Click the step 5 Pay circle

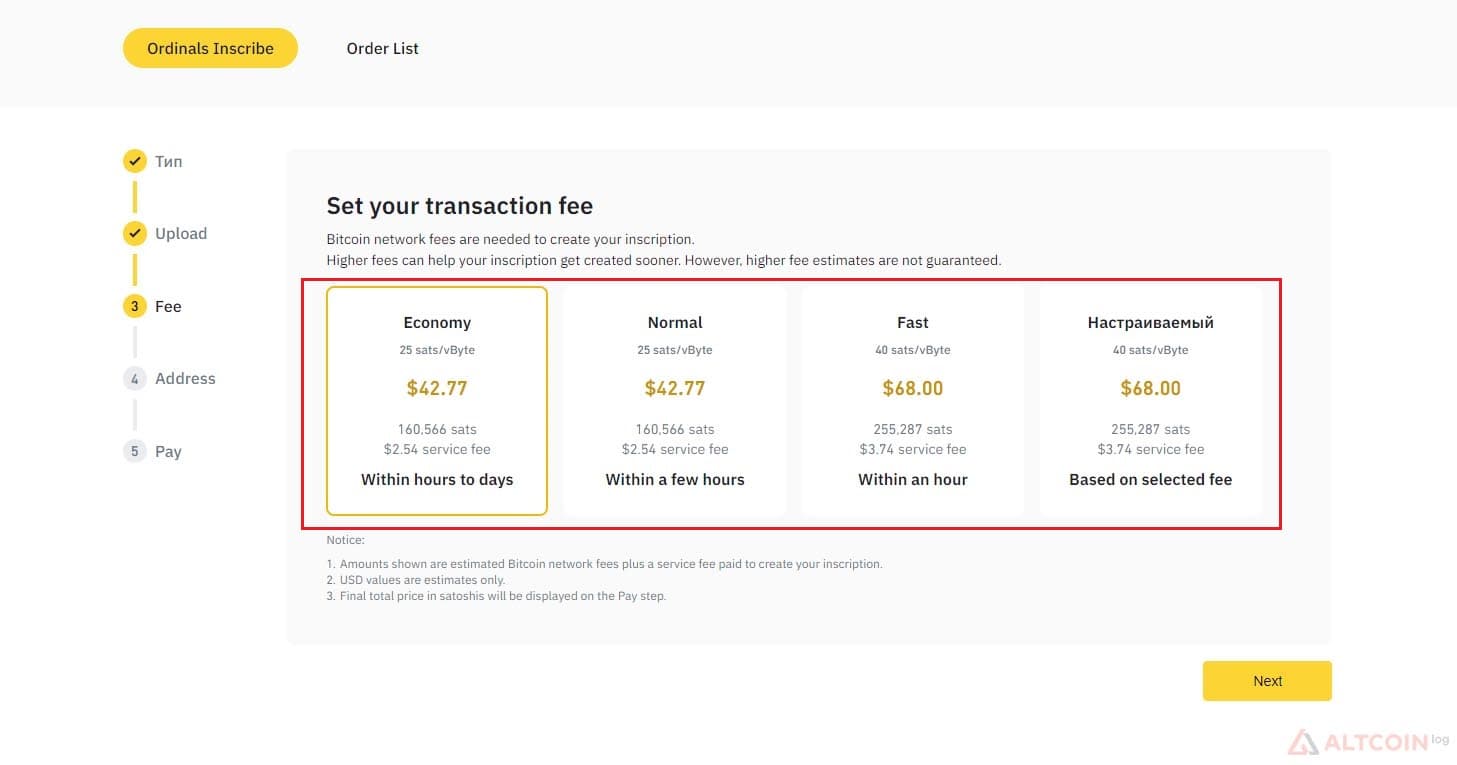pyautogui.click(x=135, y=451)
